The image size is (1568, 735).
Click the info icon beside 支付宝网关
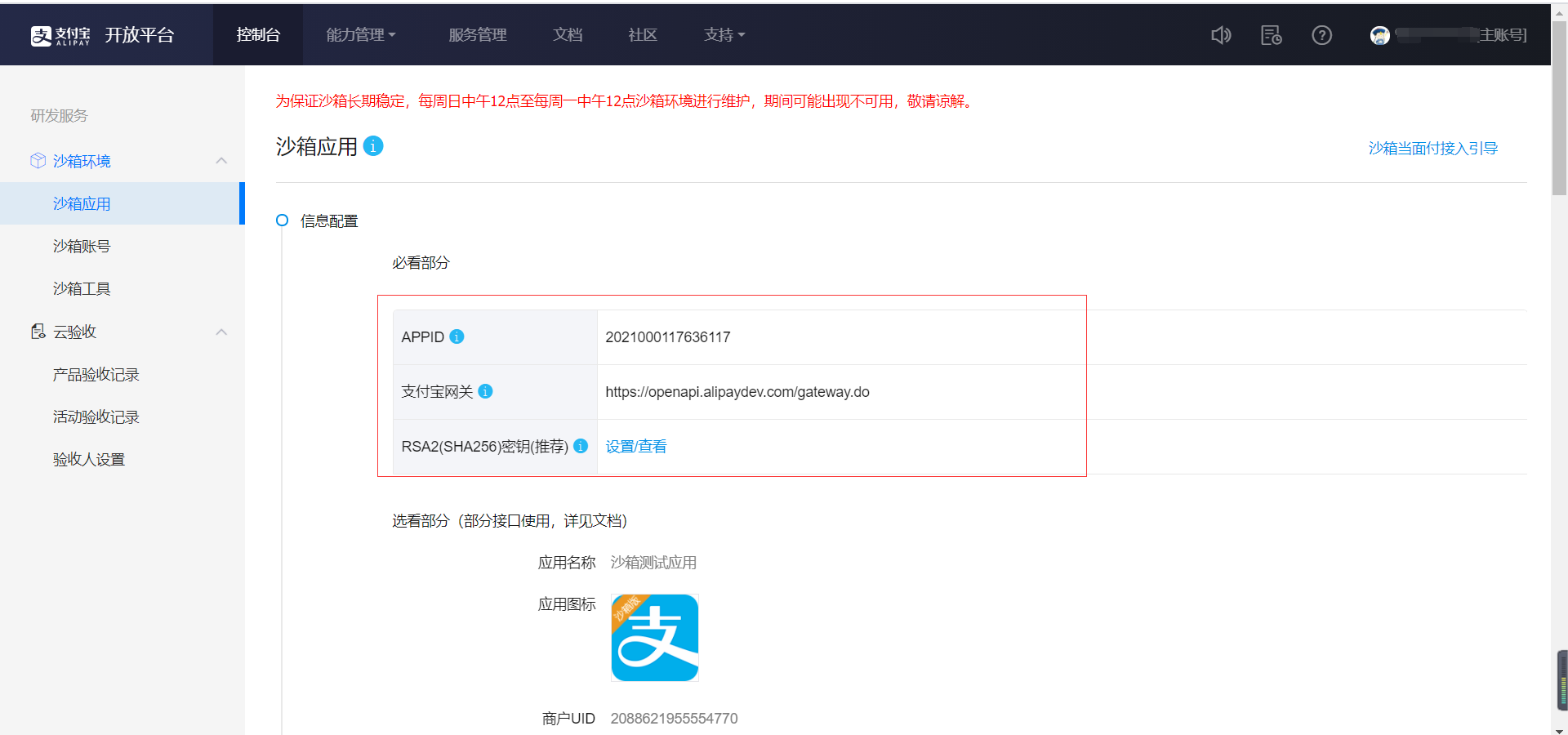point(485,391)
